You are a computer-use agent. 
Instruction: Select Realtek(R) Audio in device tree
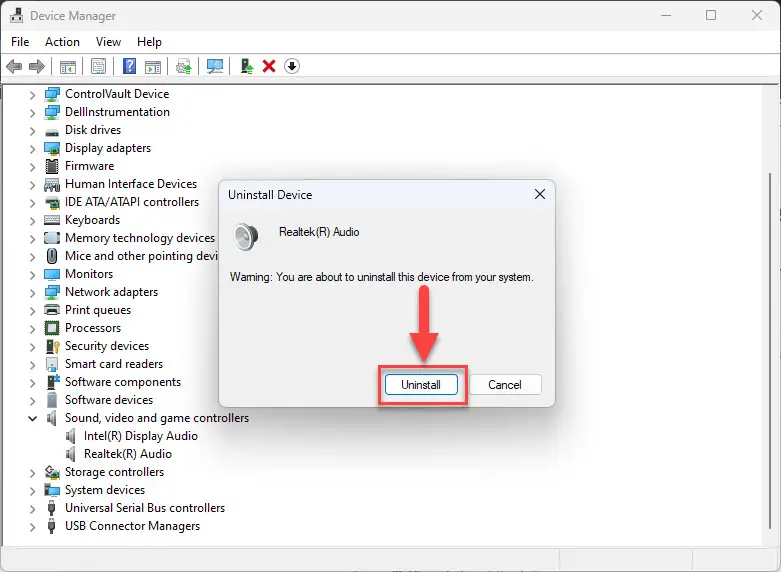coord(128,454)
